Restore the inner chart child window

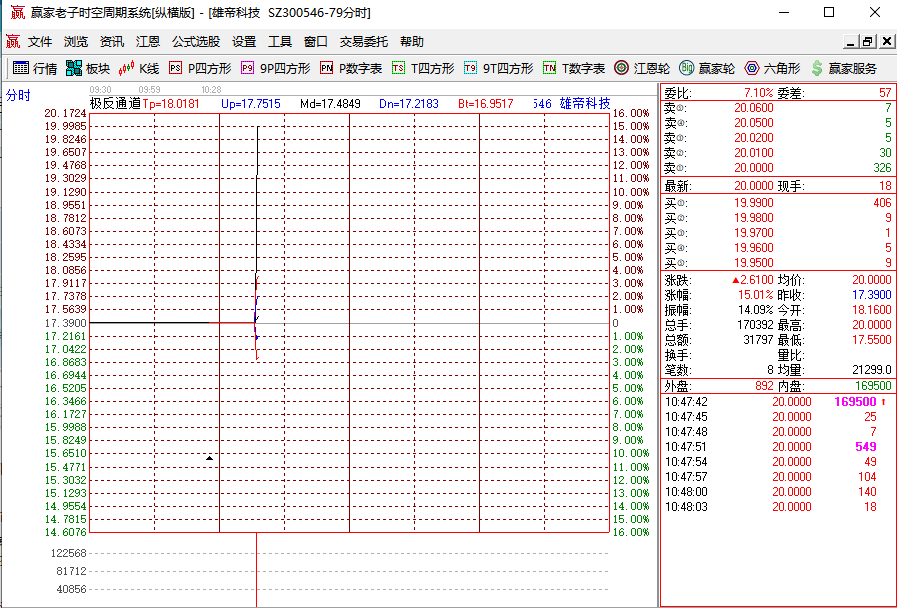(868, 42)
